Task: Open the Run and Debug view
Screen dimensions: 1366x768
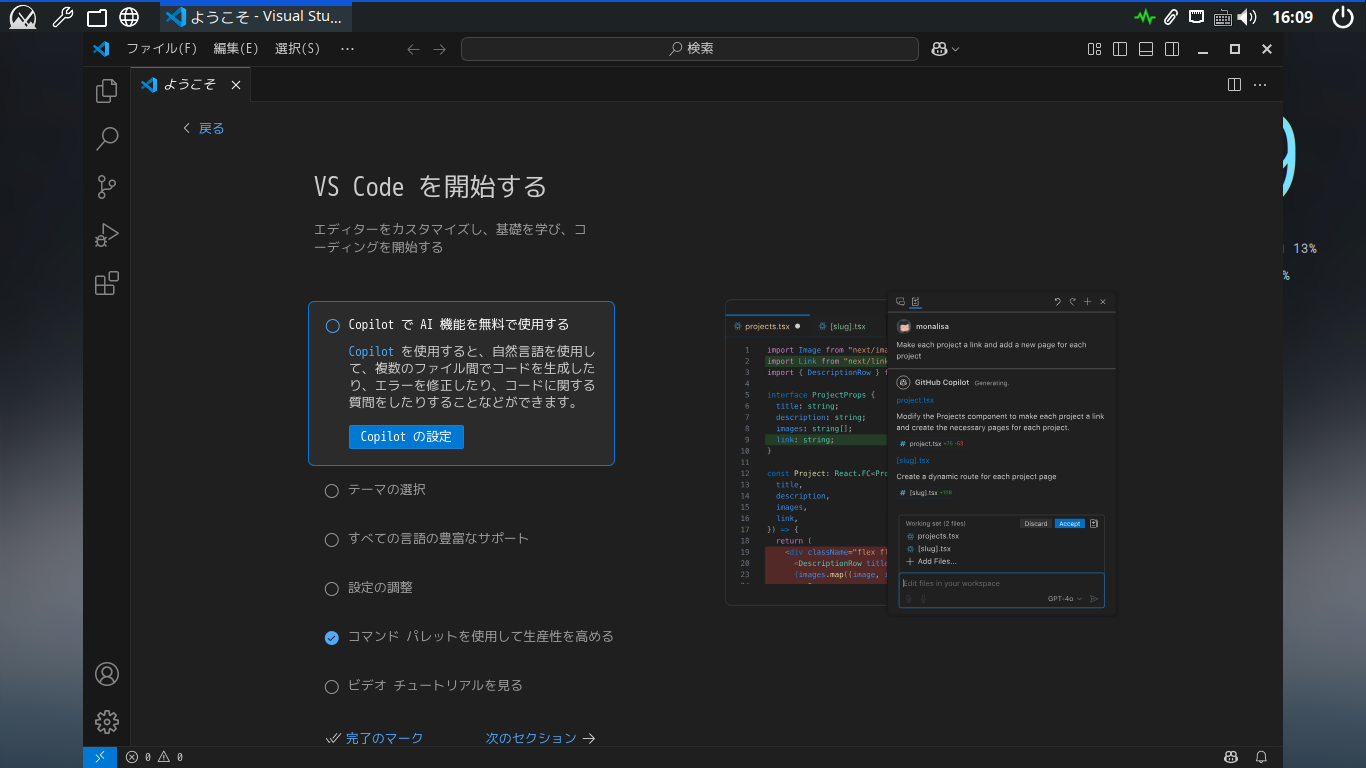Action: click(106, 235)
